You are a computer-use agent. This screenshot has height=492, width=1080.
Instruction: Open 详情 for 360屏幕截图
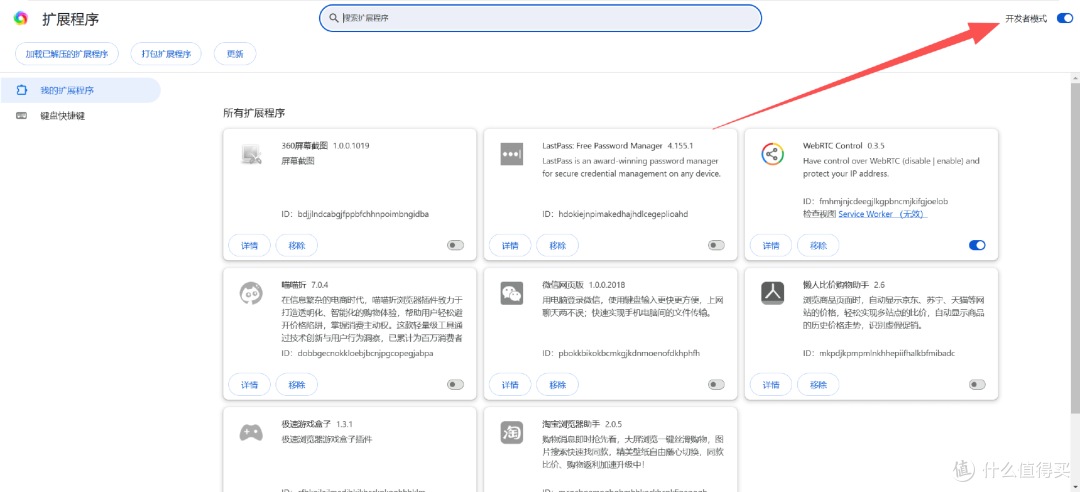pos(249,245)
